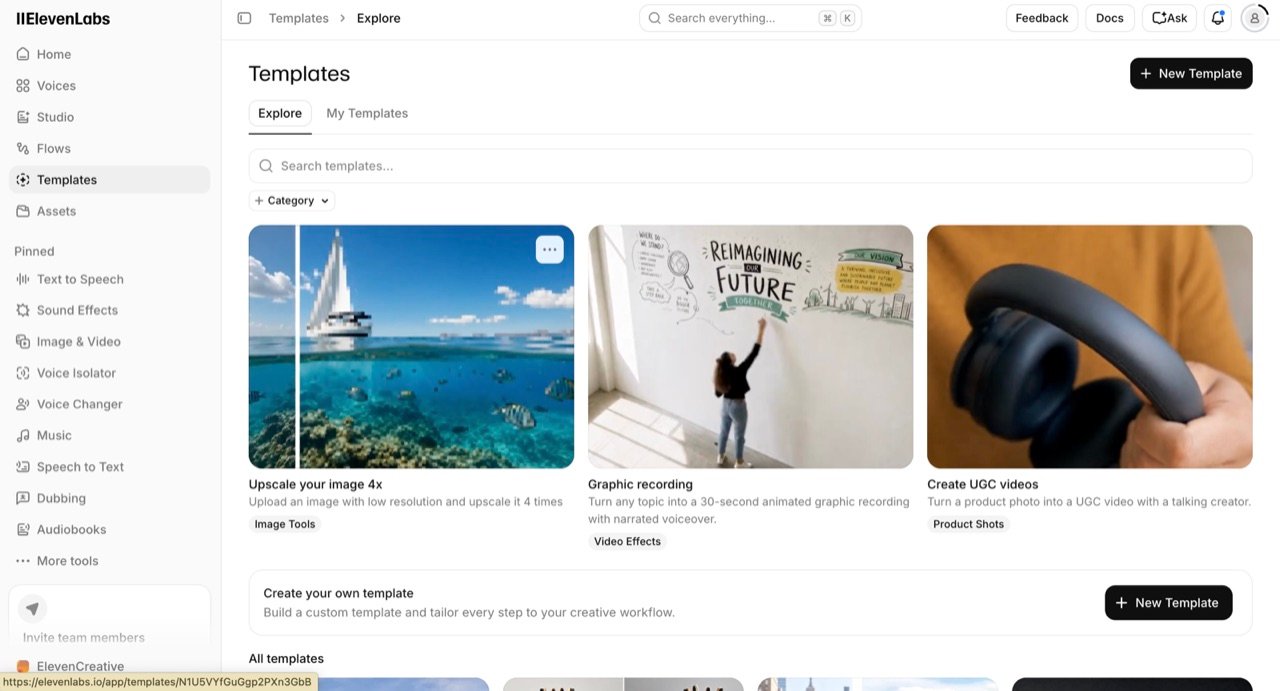Click the Flows icon in sidebar
Screen dimensions: 1280x691
click(x=23, y=148)
